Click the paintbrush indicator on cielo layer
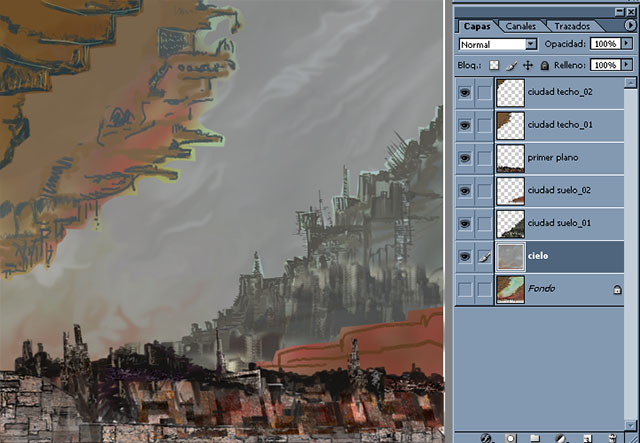The image size is (640, 443). coord(484,257)
